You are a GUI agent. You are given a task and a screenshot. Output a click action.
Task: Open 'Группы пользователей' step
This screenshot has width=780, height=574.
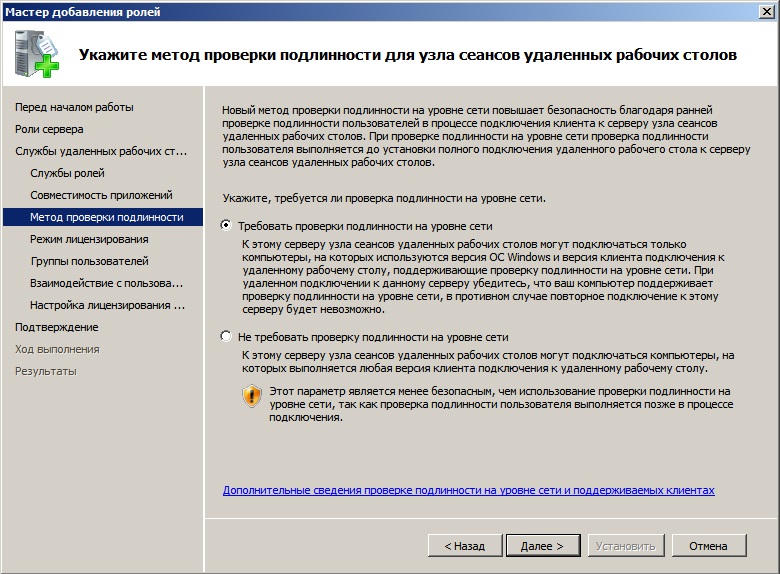pos(89,261)
